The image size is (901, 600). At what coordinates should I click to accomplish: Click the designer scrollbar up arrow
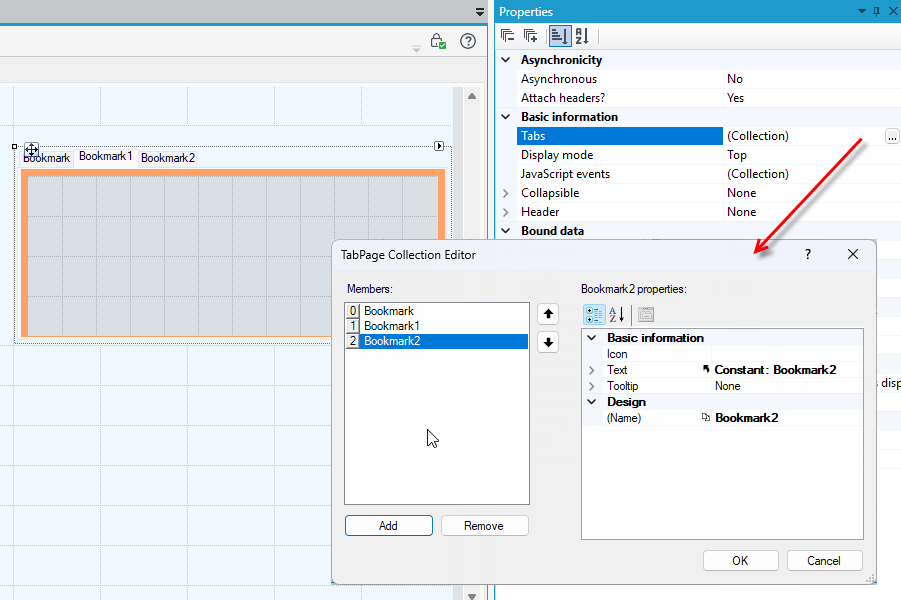[472, 96]
